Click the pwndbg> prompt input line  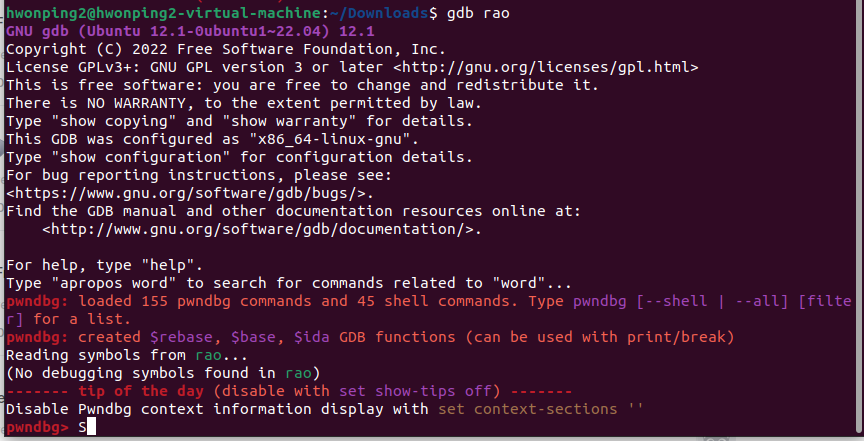pos(430,427)
